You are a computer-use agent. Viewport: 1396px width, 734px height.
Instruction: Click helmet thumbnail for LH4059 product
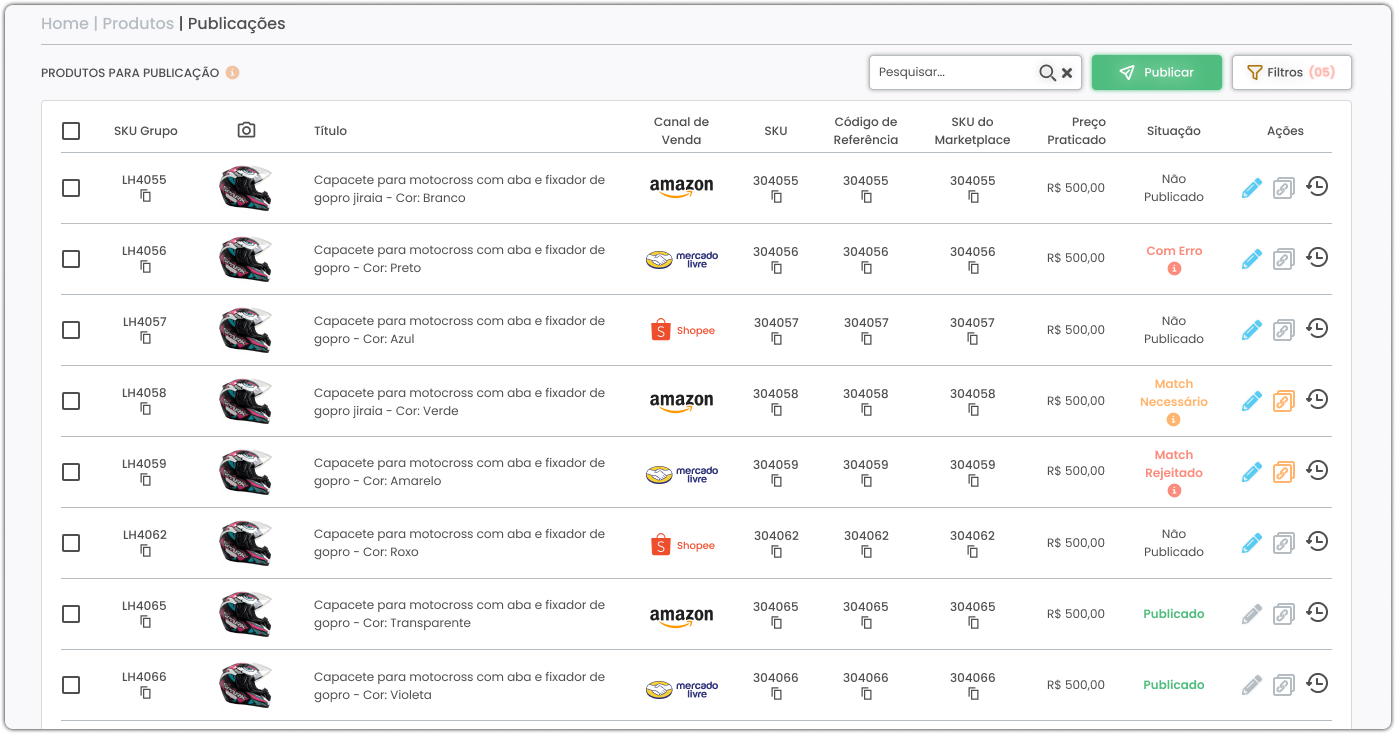(x=245, y=472)
